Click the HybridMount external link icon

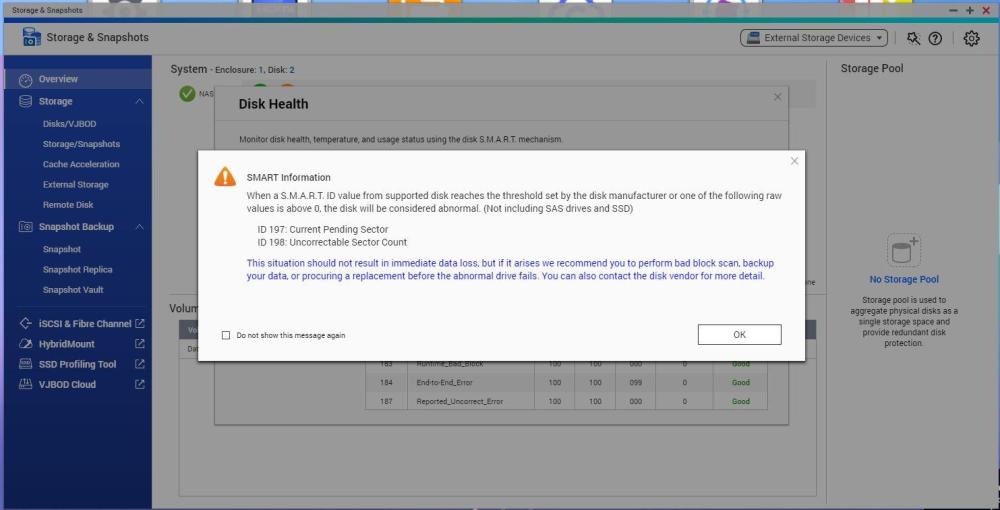[140, 344]
